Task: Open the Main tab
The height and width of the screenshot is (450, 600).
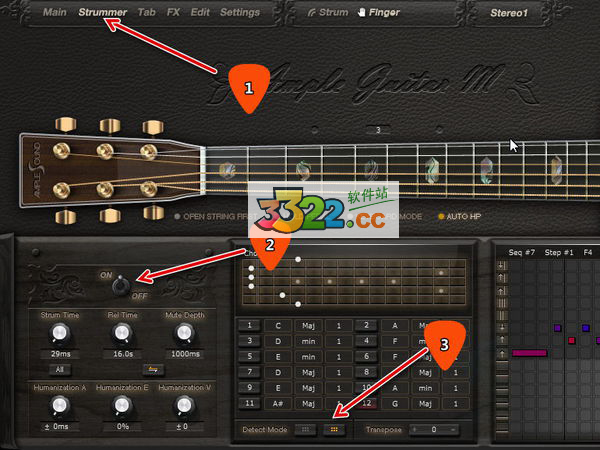Action: click(x=55, y=12)
